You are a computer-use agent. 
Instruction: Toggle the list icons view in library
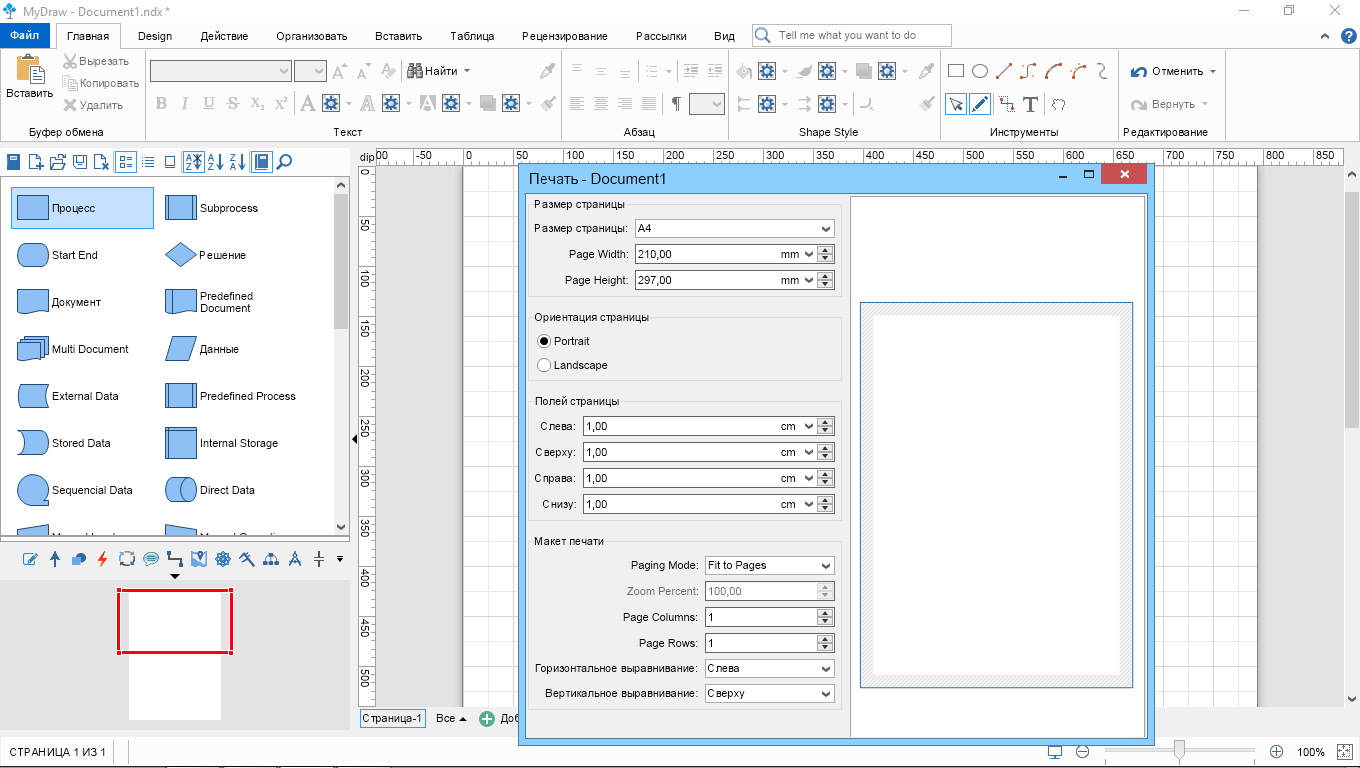click(126, 162)
